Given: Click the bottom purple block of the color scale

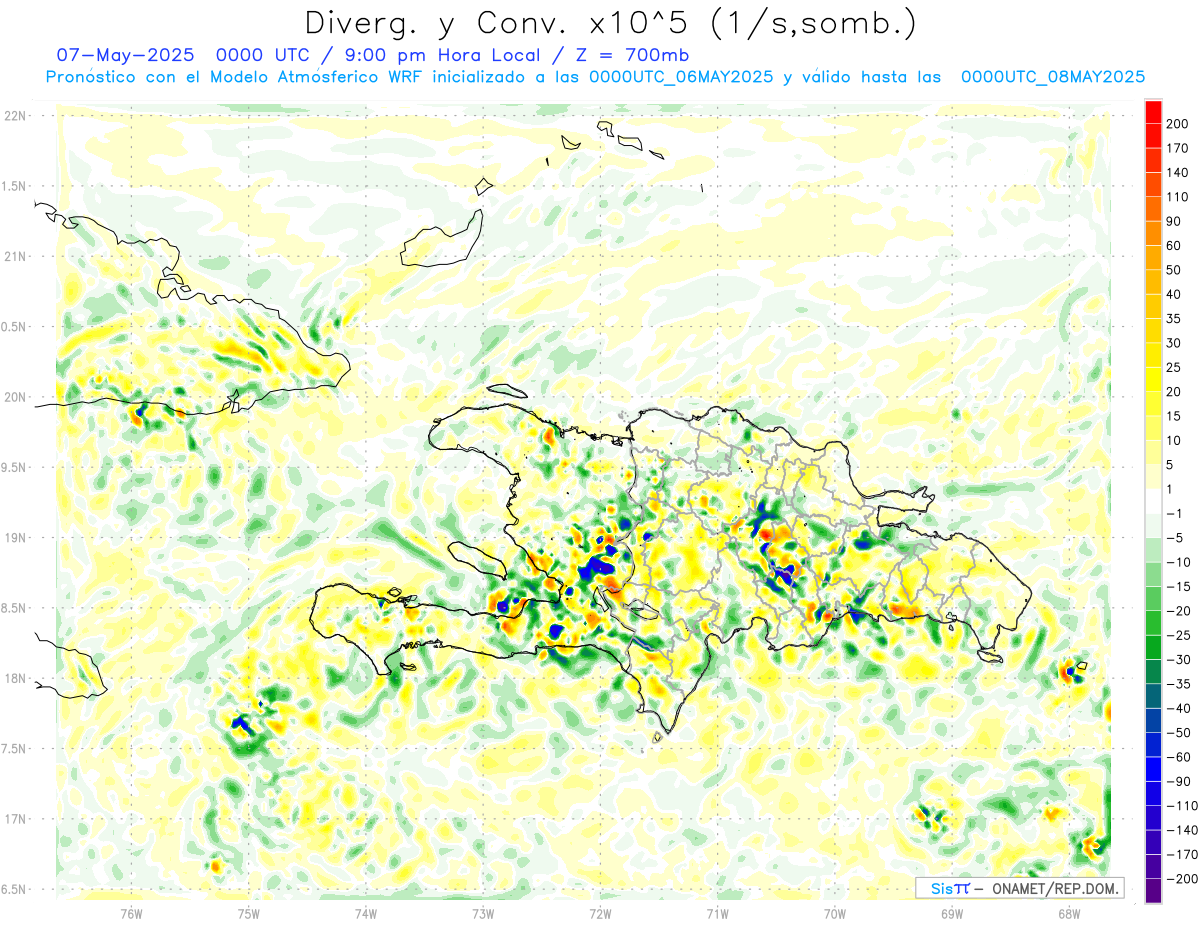Looking at the screenshot, I should (1153, 891).
